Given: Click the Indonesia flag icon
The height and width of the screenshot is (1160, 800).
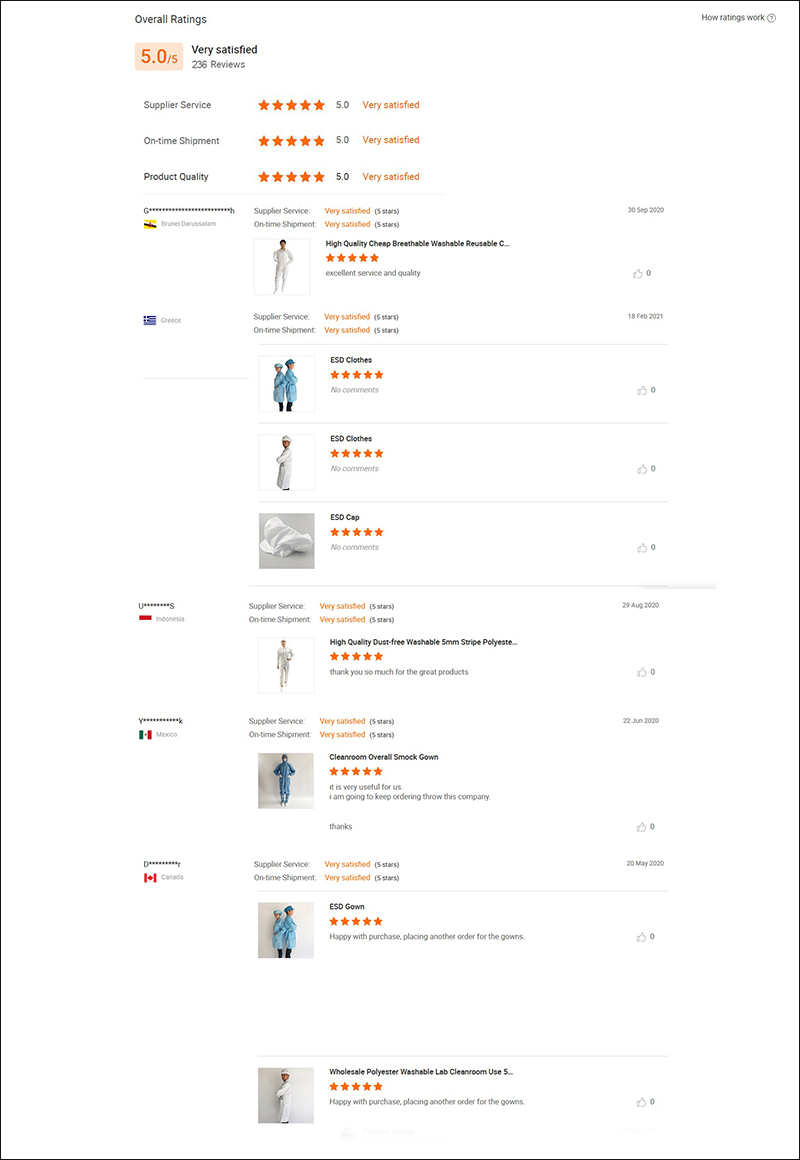Looking at the screenshot, I should click(147, 619).
